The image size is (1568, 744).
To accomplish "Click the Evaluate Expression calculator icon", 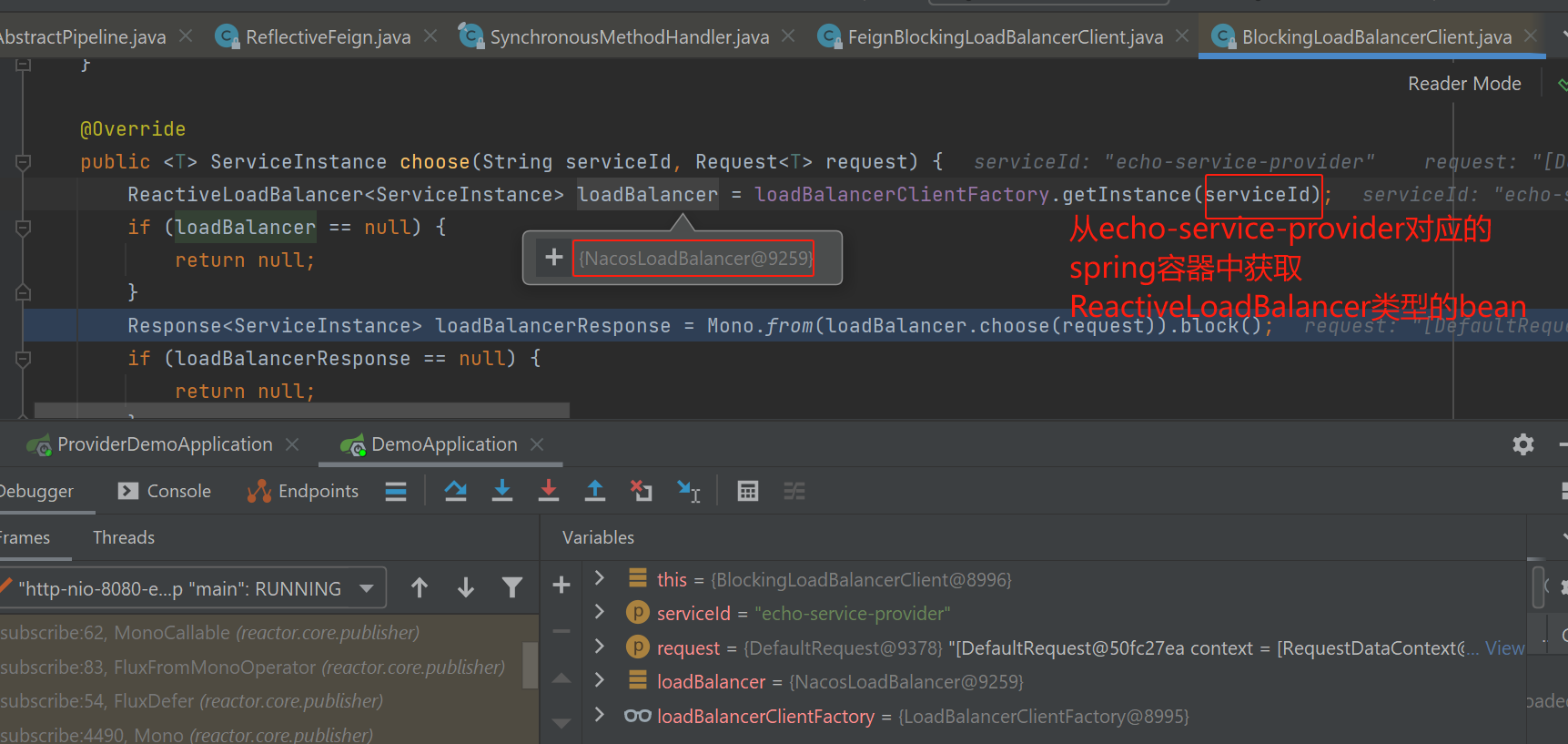I will pyautogui.click(x=747, y=492).
